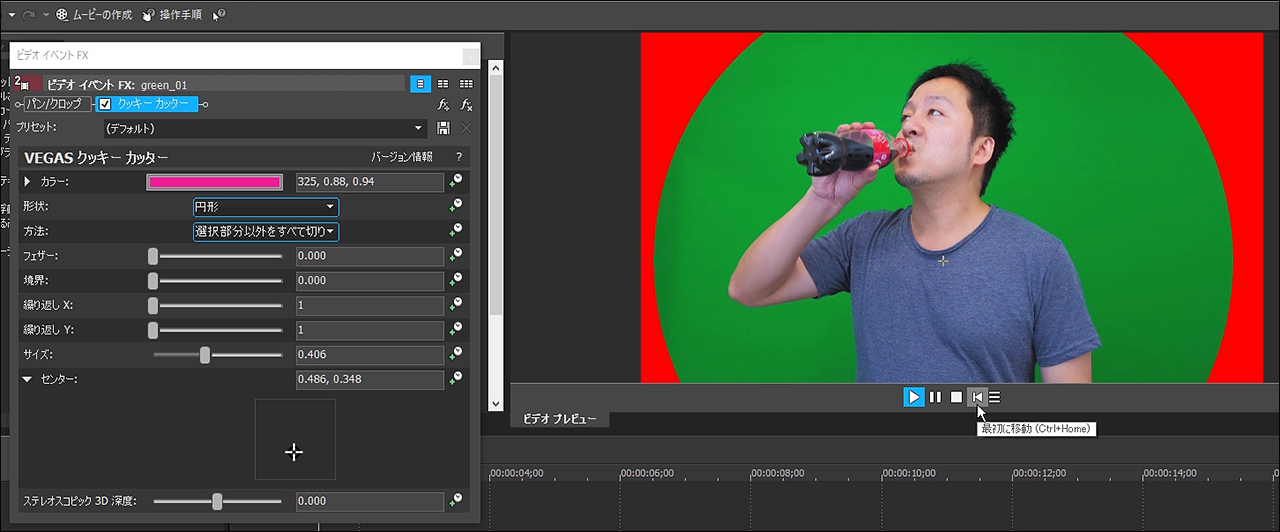1280x532 pixels.
Task: Open the プリセット dropdown showing (デフォルト)
Action: click(x=264, y=128)
